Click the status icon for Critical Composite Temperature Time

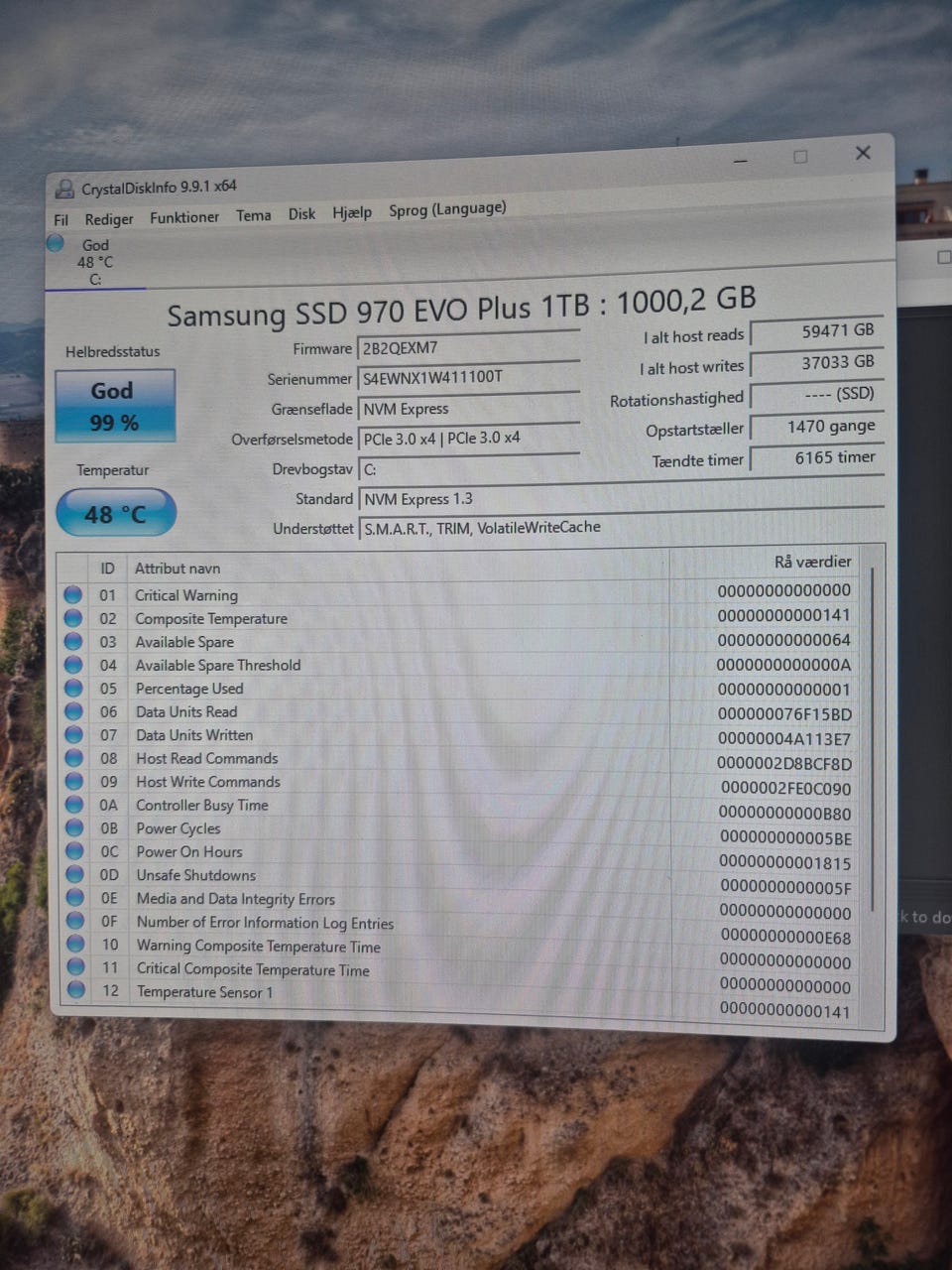click(x=75, y=966)
